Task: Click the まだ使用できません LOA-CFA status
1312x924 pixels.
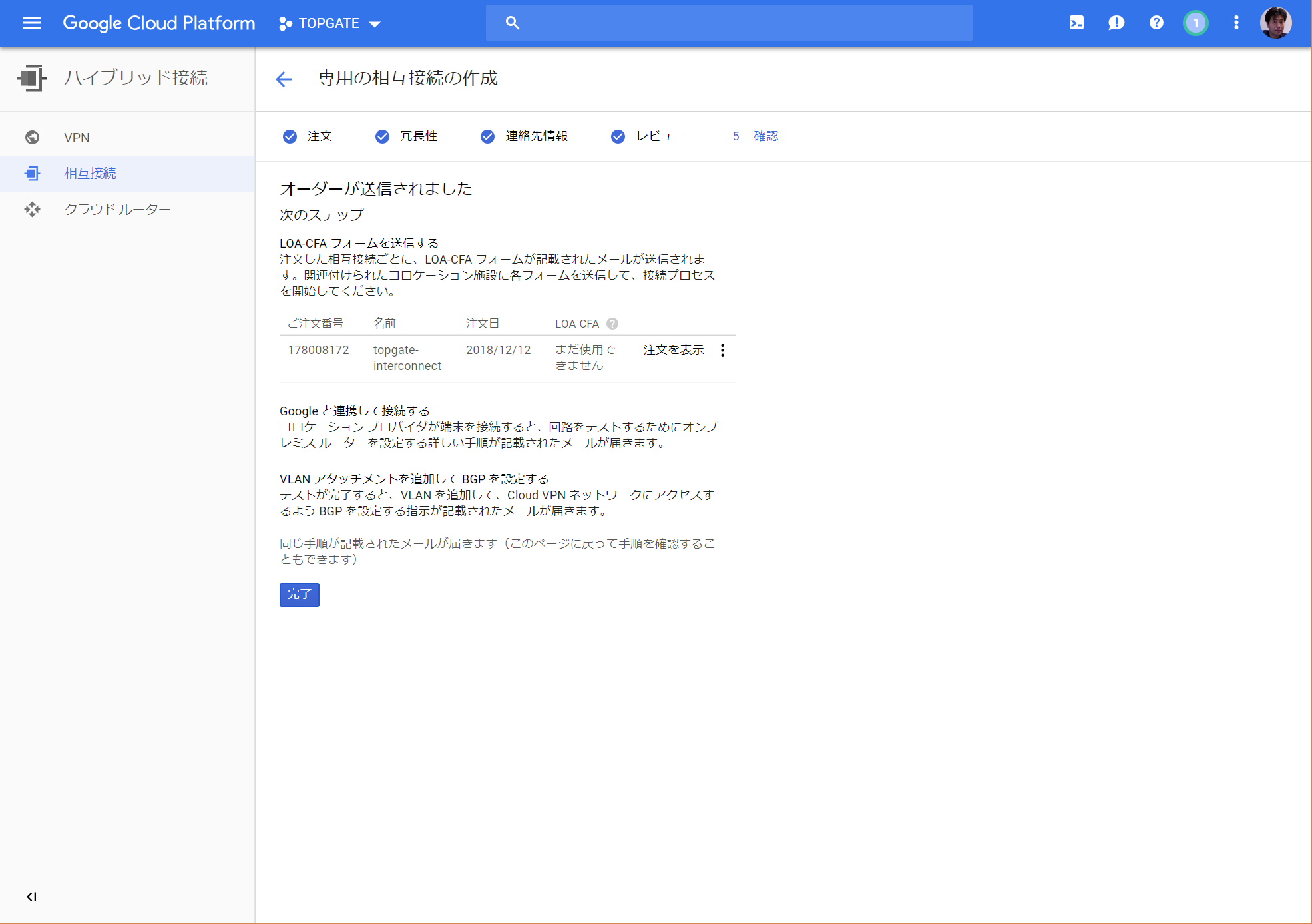Action: [586, 357]
